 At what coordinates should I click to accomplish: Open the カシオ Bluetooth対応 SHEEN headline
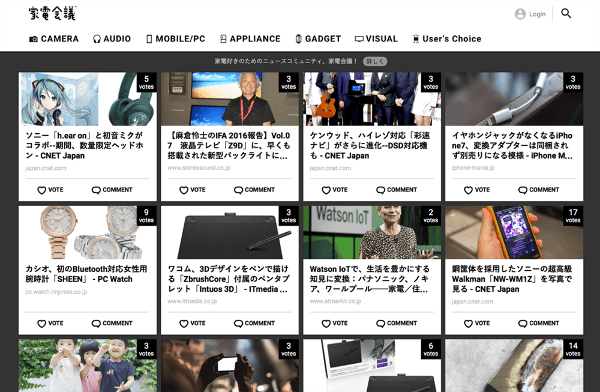(86, 274)
